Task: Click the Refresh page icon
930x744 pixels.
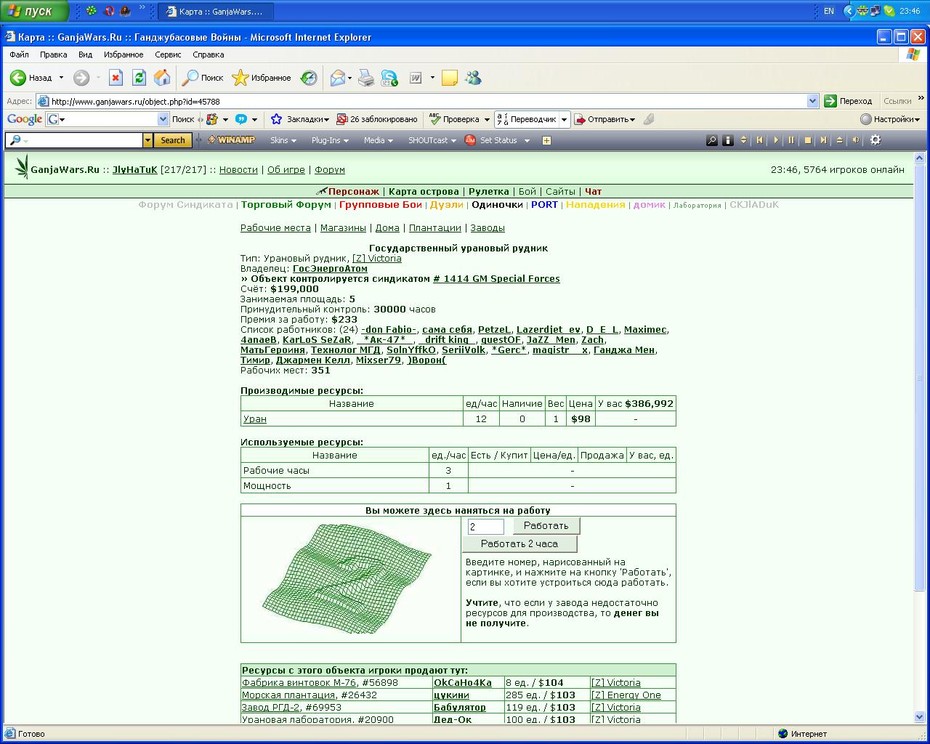Action: coord(139,78)
